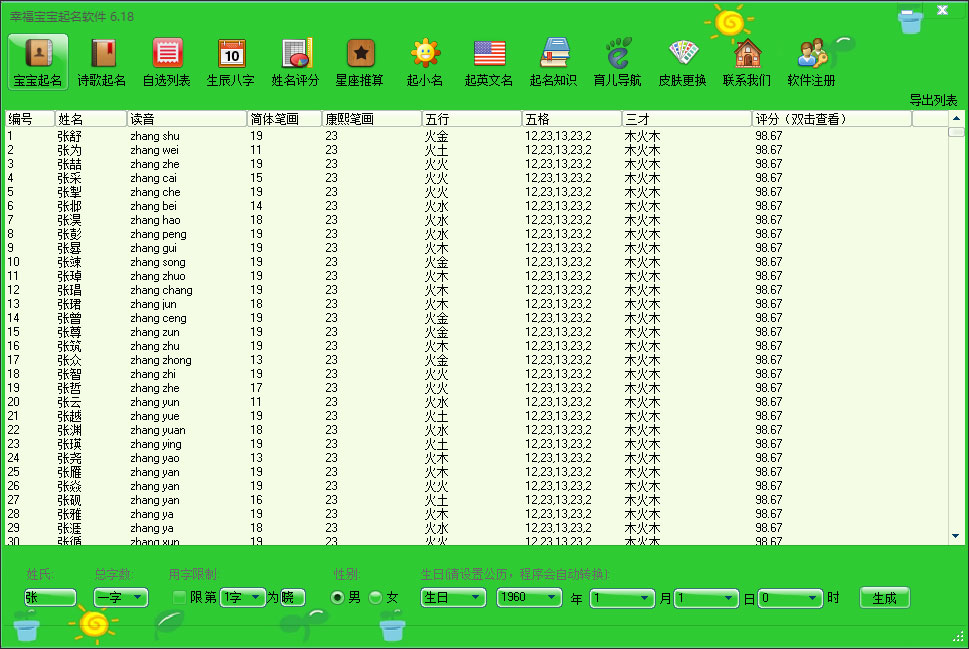Sort by the 五行 column header
Screen dimensions: 969x649
point(471,119)
